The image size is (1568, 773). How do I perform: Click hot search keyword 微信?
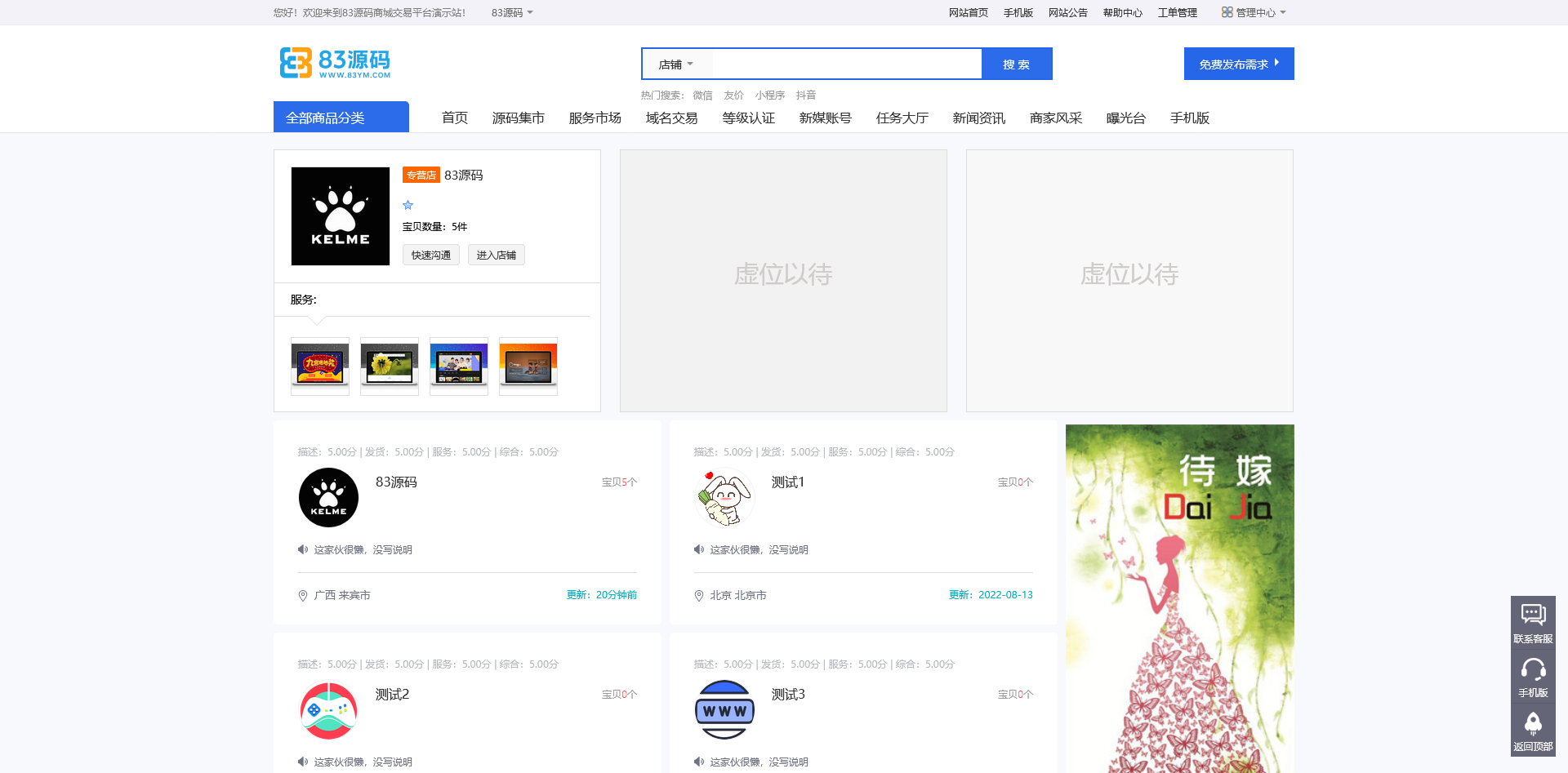(703, 95)
